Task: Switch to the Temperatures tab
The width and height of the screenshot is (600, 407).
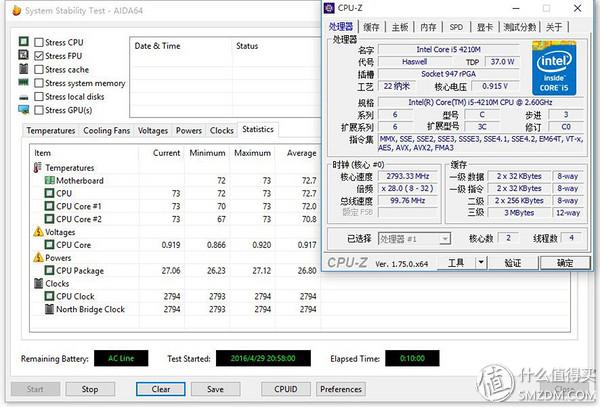Action: pos(51,131)
